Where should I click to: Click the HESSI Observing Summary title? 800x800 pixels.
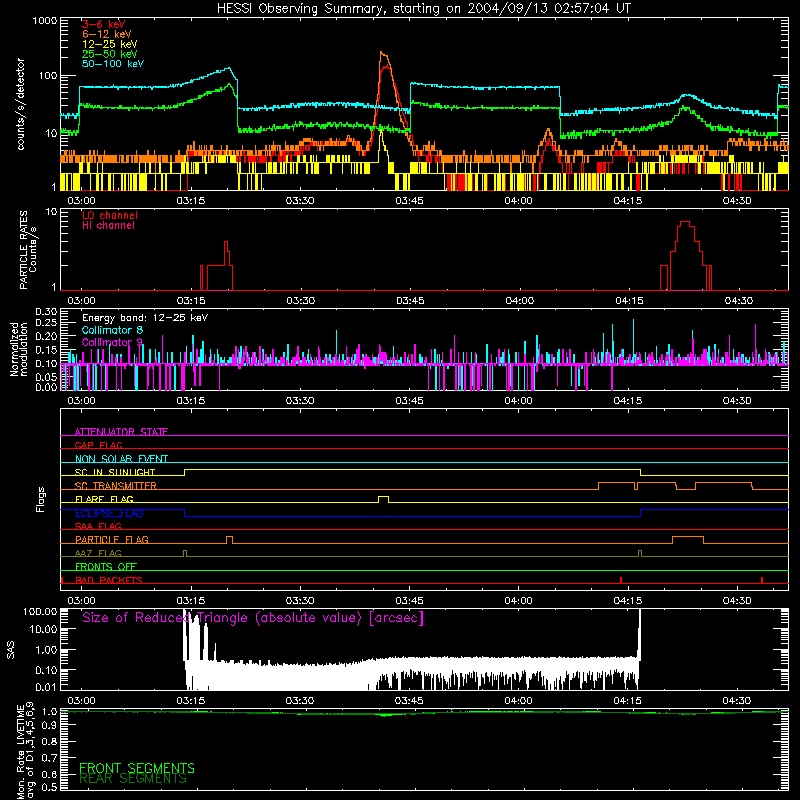(x=424, y=8)
